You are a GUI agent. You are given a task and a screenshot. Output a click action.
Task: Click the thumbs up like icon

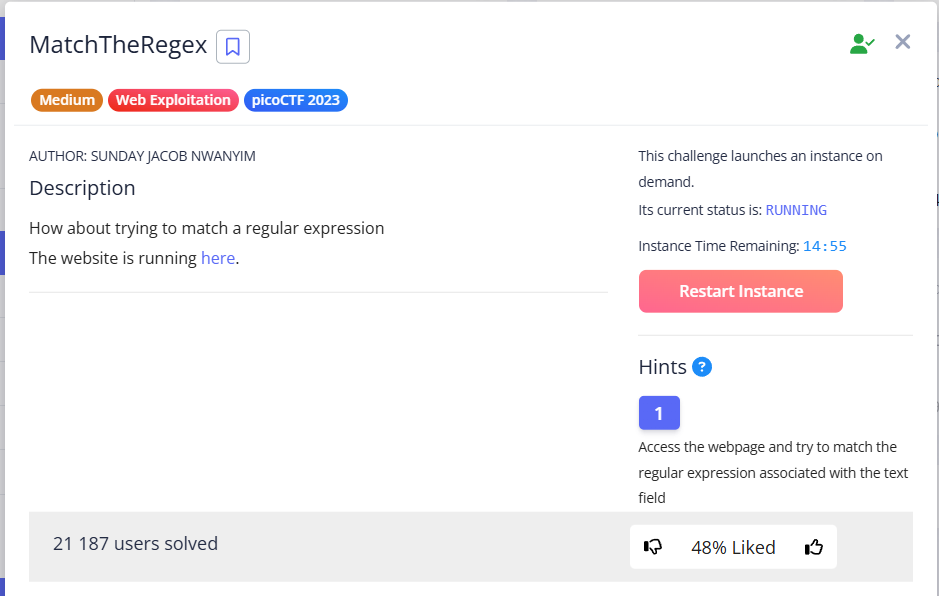pos(814,547)
